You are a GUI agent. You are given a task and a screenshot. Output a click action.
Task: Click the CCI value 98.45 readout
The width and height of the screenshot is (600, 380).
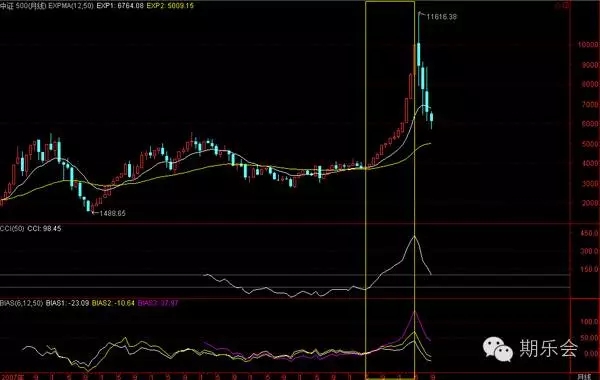(x=44, y=228)
